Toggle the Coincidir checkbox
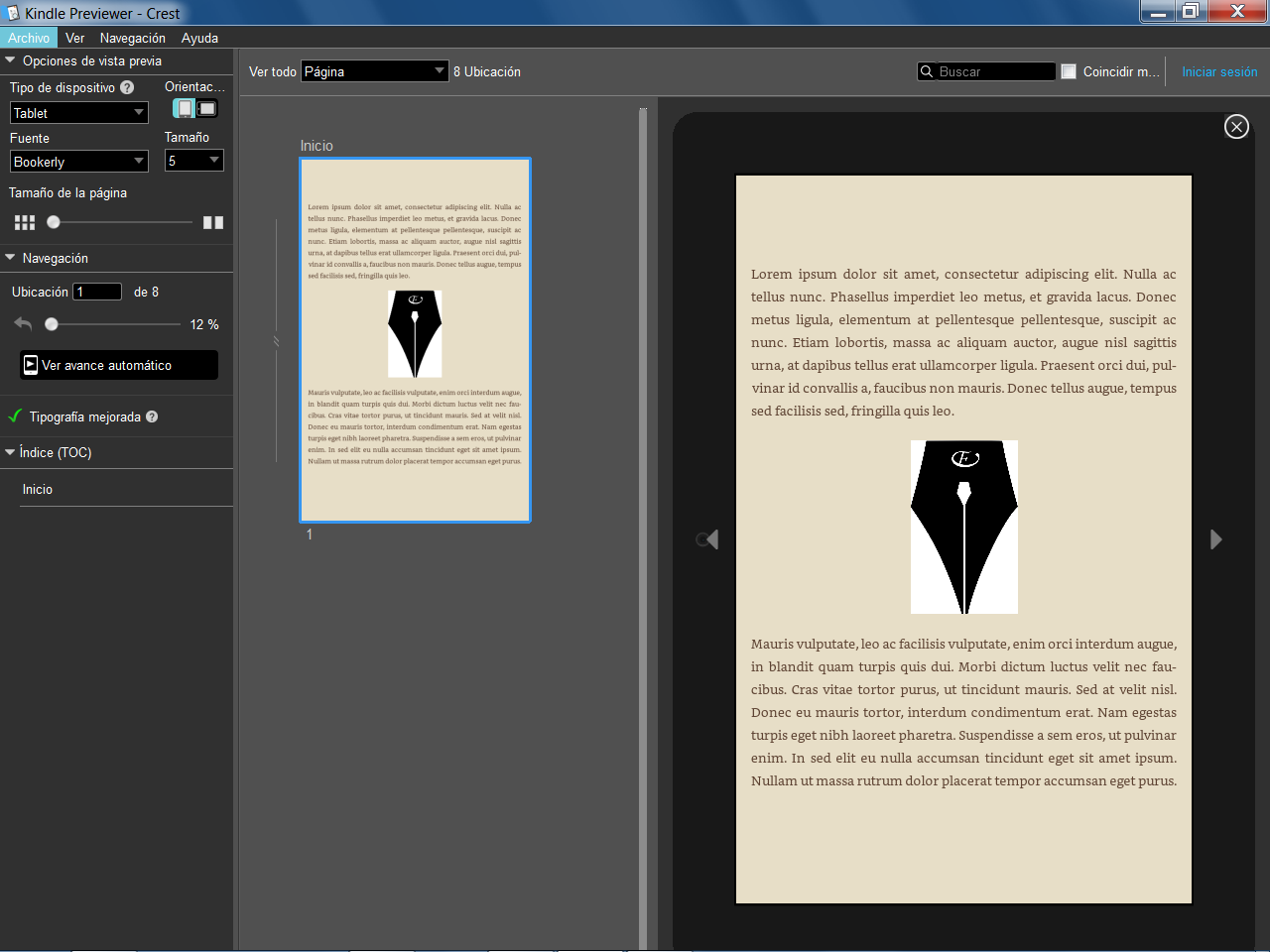This screenshot has height=952, width=1270. (1069, 72)
